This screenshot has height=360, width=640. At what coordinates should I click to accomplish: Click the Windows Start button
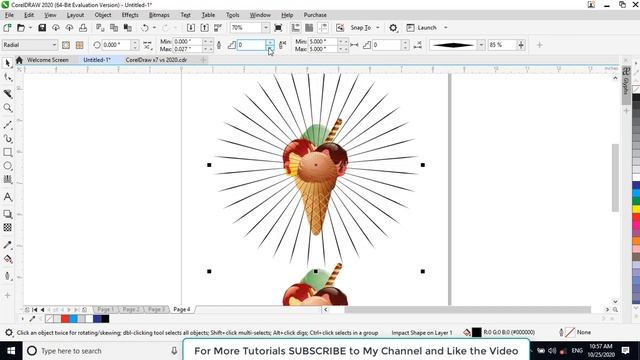click(x=11, y=351)
